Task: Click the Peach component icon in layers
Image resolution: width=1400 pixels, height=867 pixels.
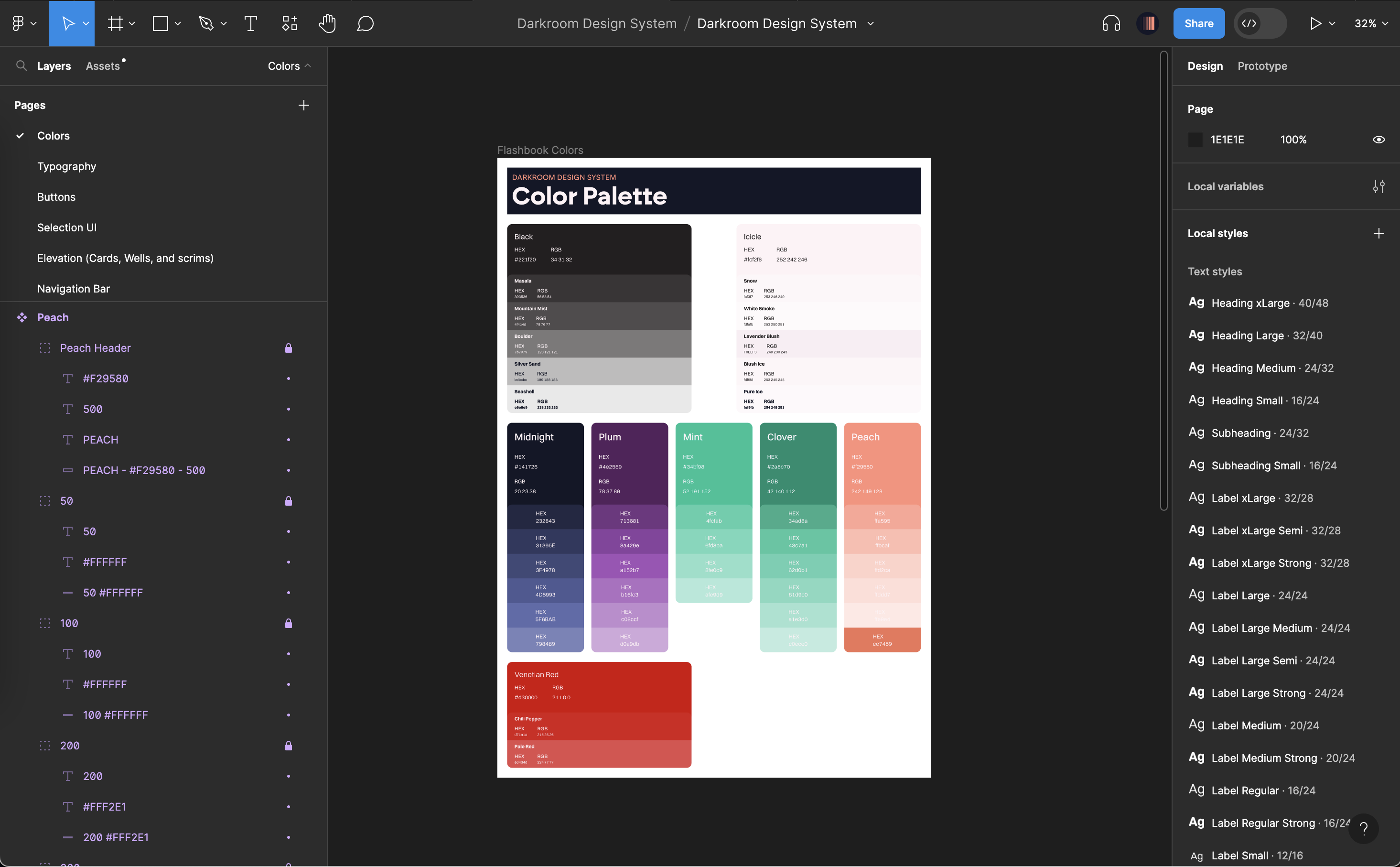Action: (22, 317)
